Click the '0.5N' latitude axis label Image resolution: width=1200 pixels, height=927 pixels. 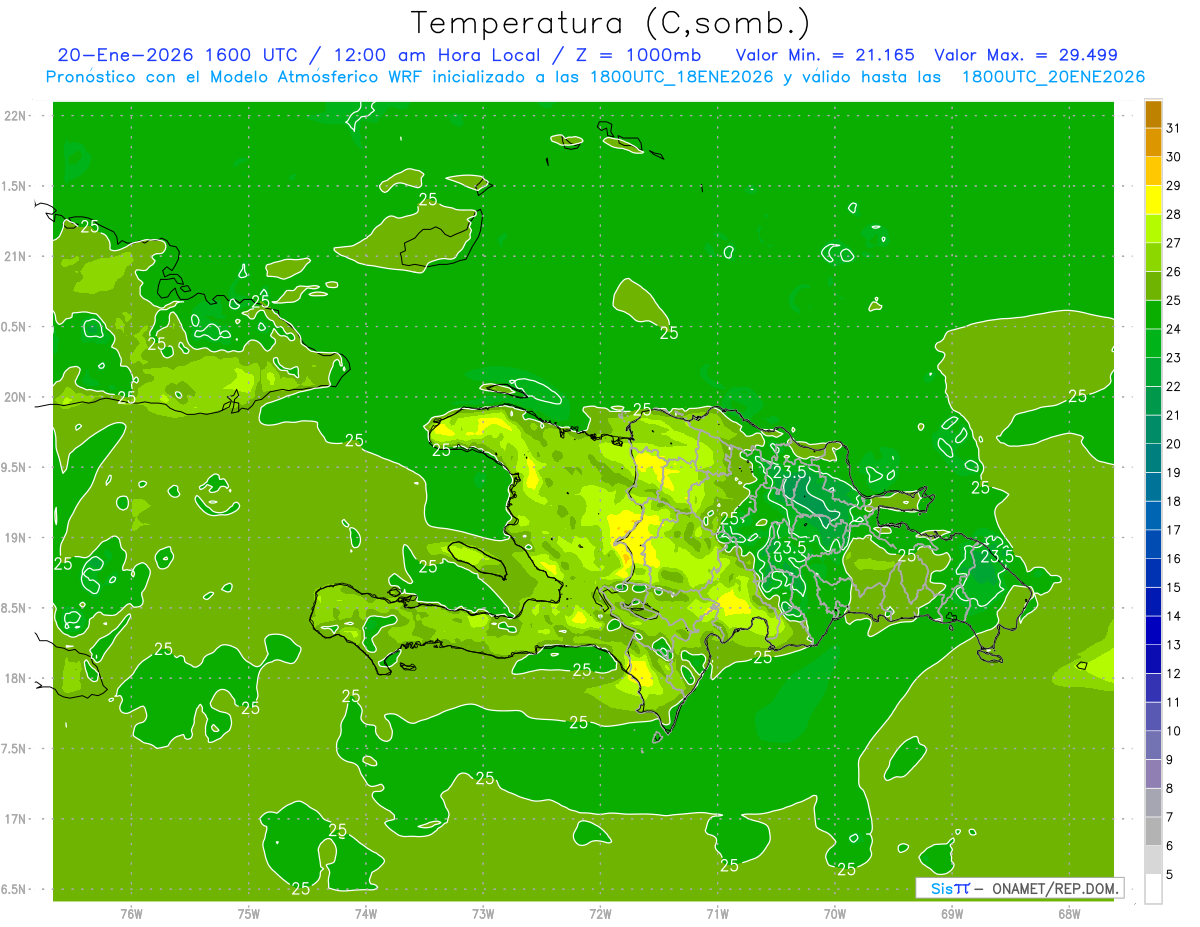pos(15,327)
